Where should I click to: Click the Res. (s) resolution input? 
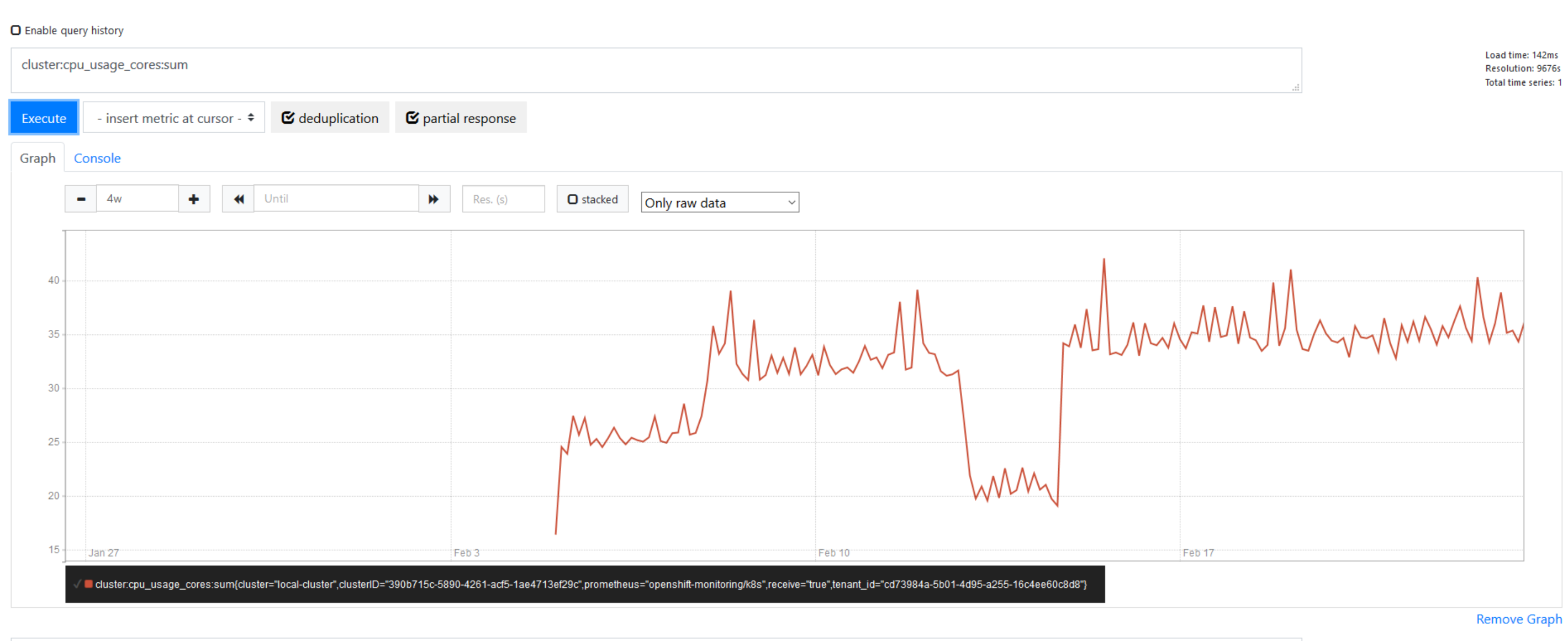pos(503,198)
